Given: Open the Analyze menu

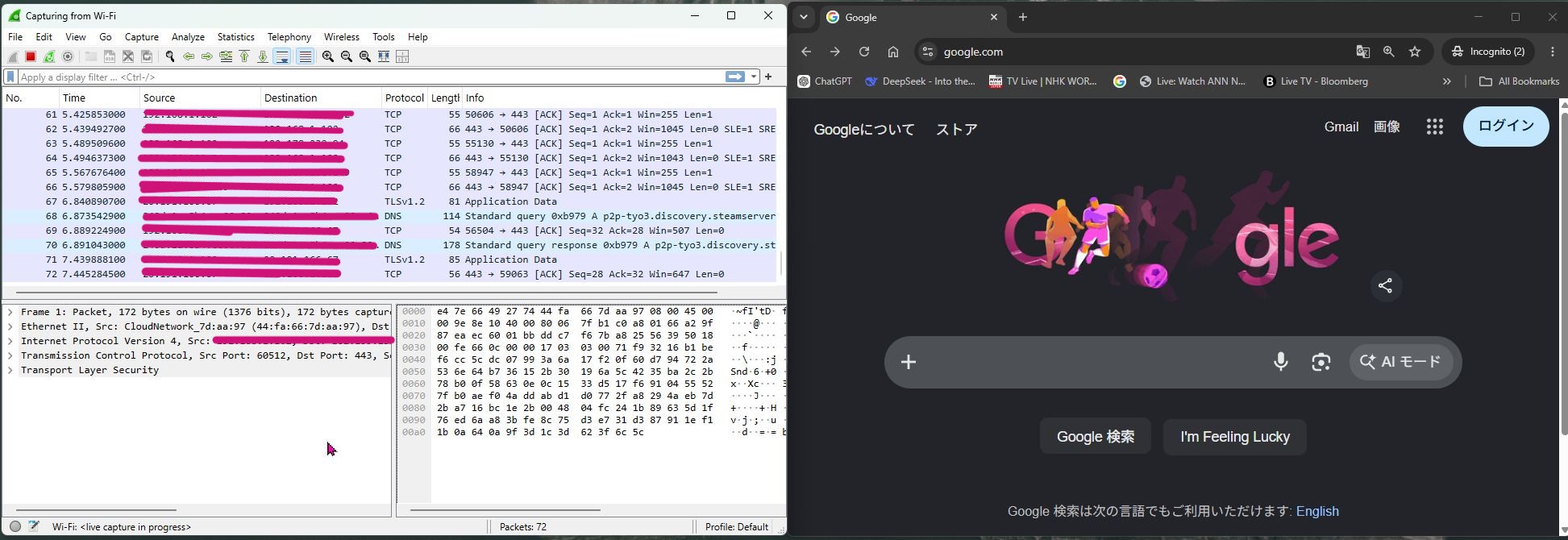Looking at the screenshot, I should [x=188, y=37].
